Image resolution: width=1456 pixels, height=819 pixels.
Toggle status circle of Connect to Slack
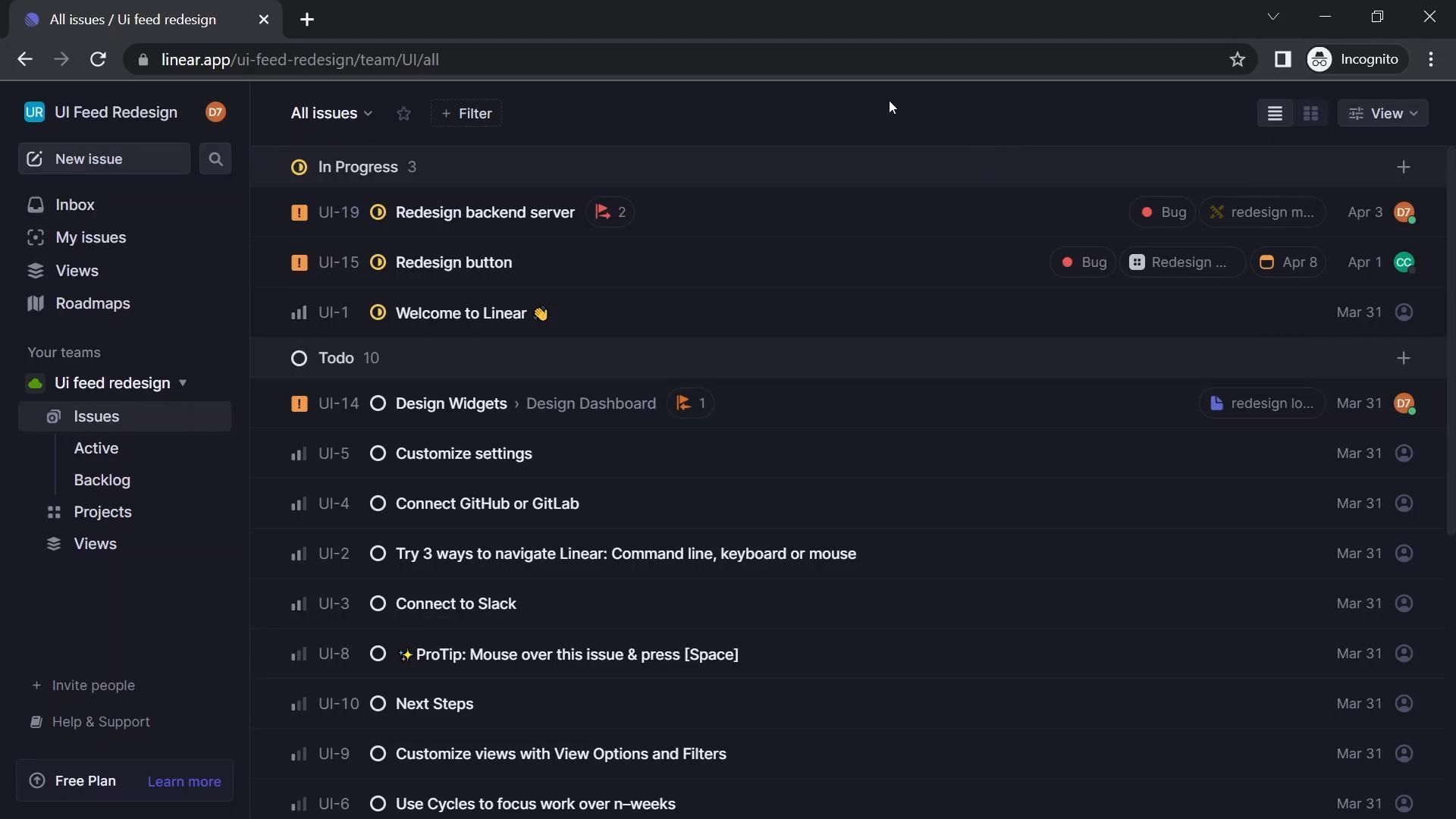click(x=378, y=604)
